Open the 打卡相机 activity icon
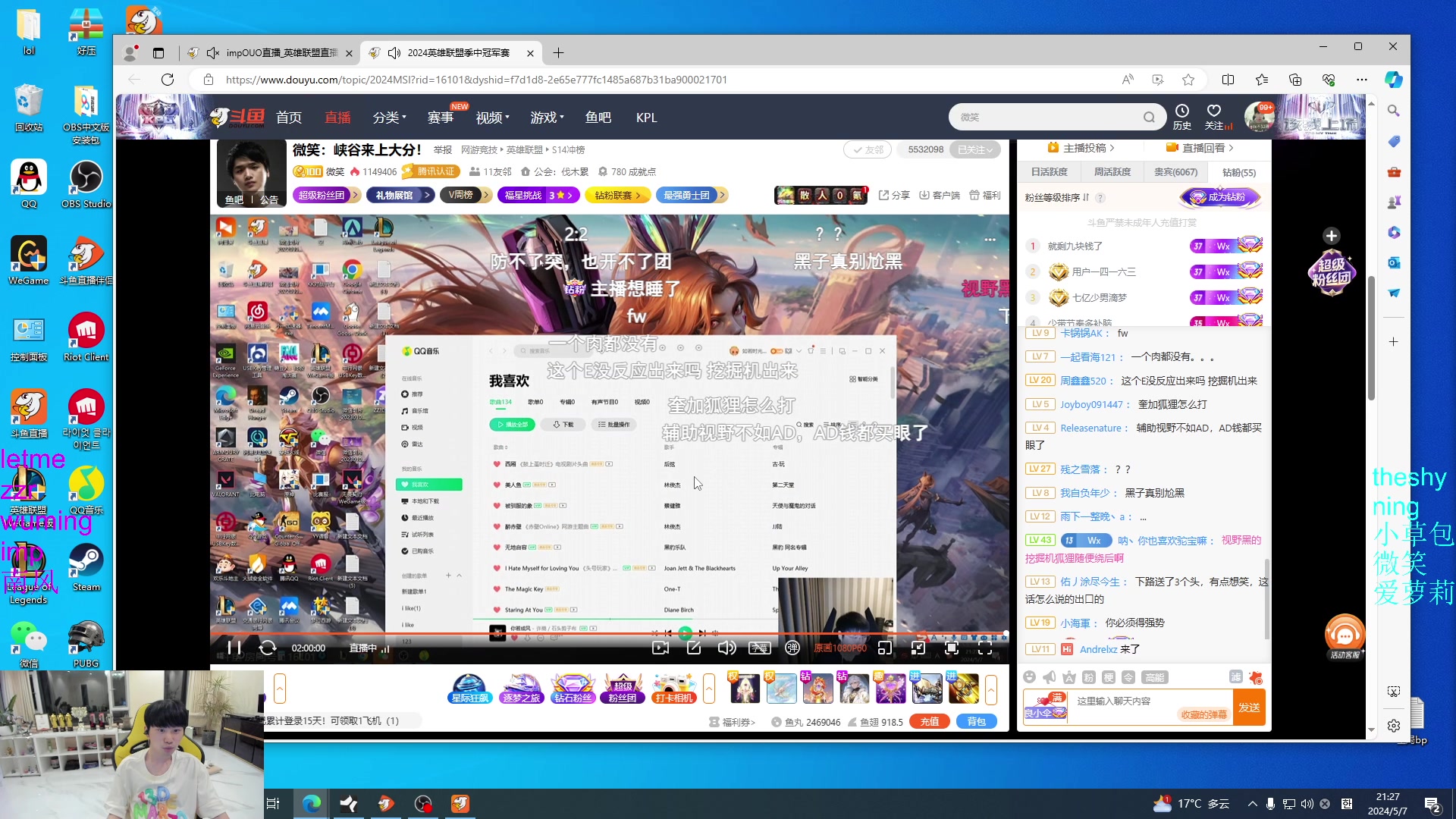Image resolution: width=1456 pixels, height=819 pixels. (673, 689)
